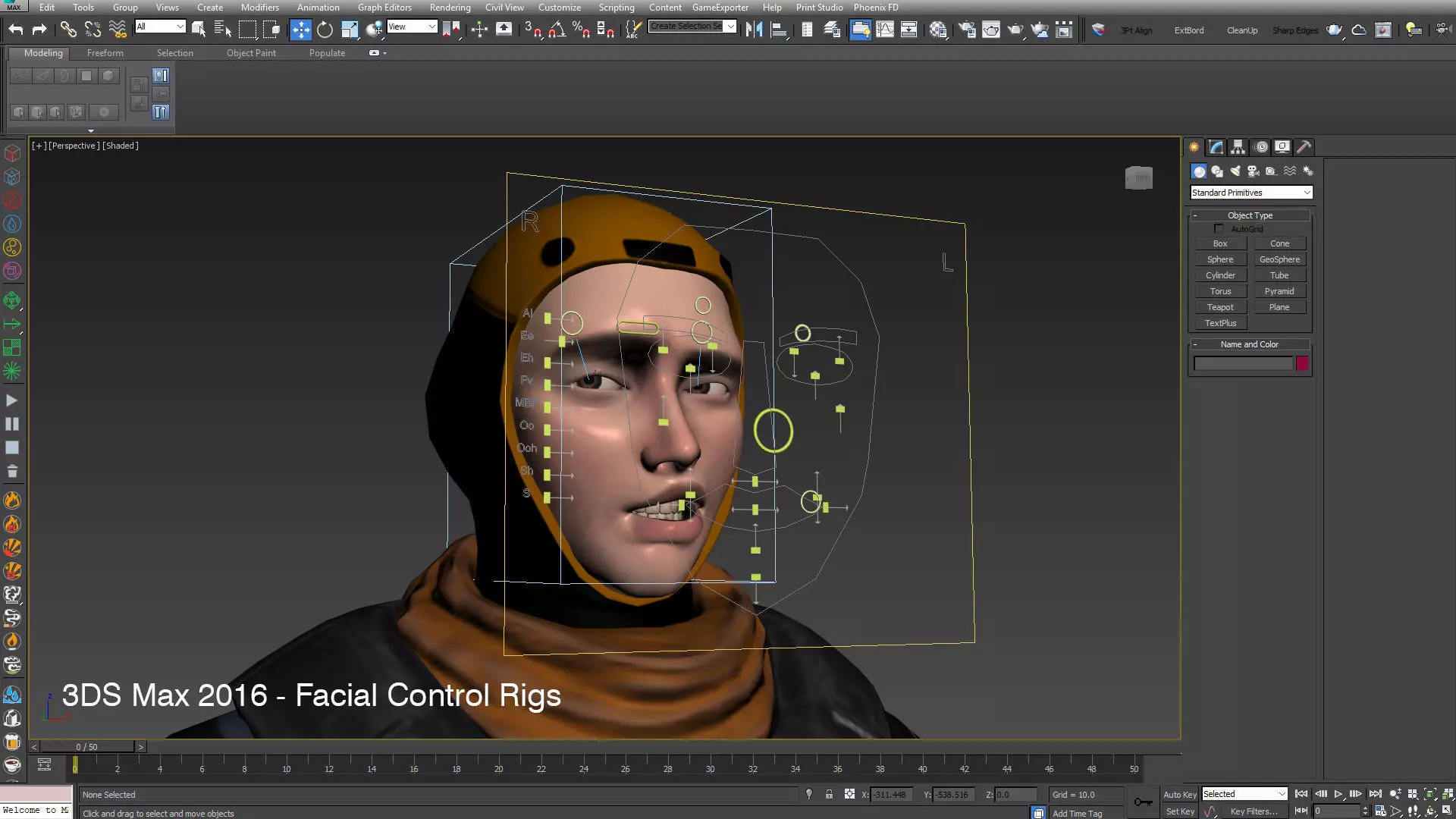Click the TextPlus button
Screen dimensions: 1456x819
point(1220,323)
